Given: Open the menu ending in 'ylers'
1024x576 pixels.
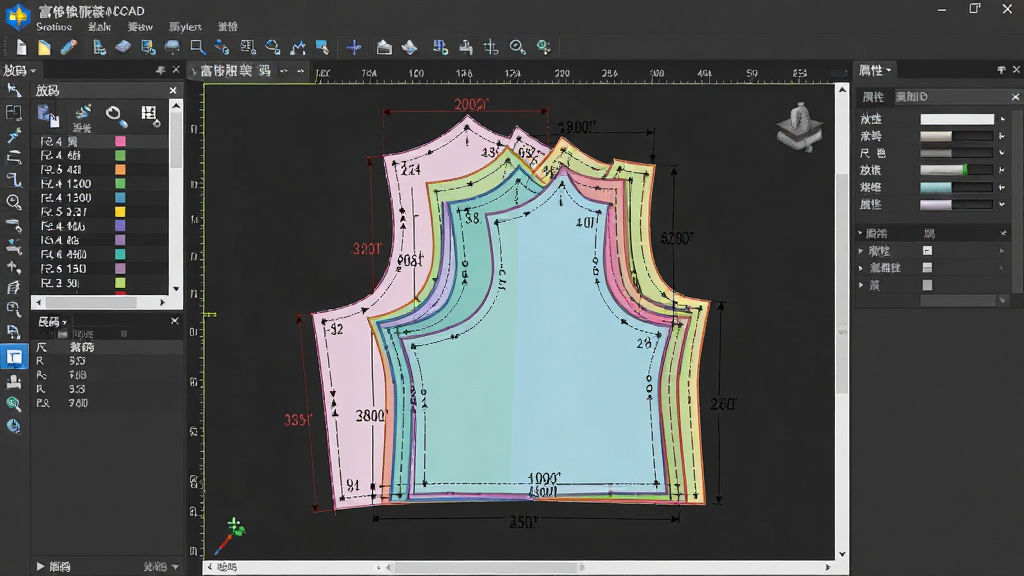Looking at the screenshot, I should click(x=185, y=27).
